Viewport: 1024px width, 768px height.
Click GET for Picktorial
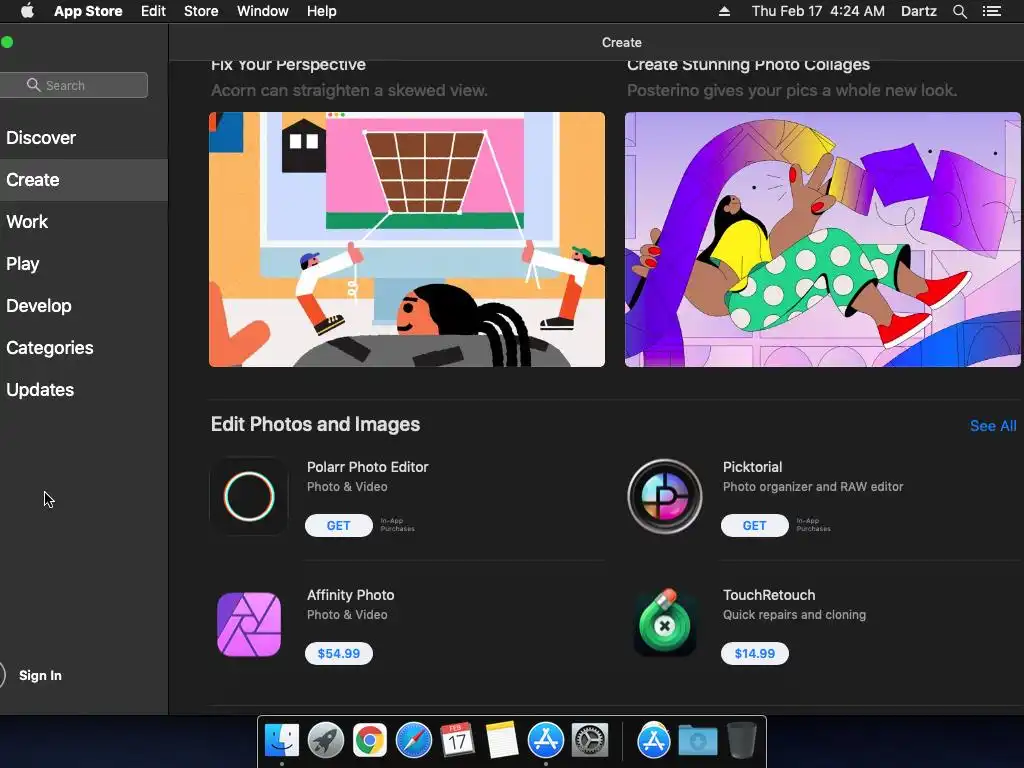[x=754, y=526]
